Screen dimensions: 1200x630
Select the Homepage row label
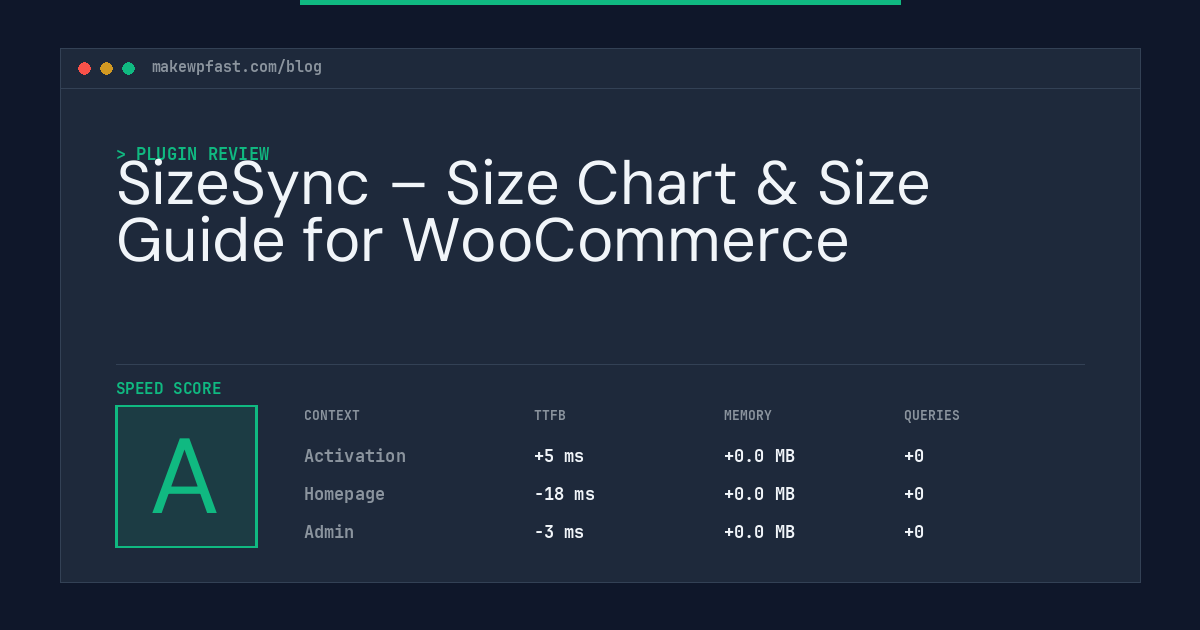pos(344,494)
